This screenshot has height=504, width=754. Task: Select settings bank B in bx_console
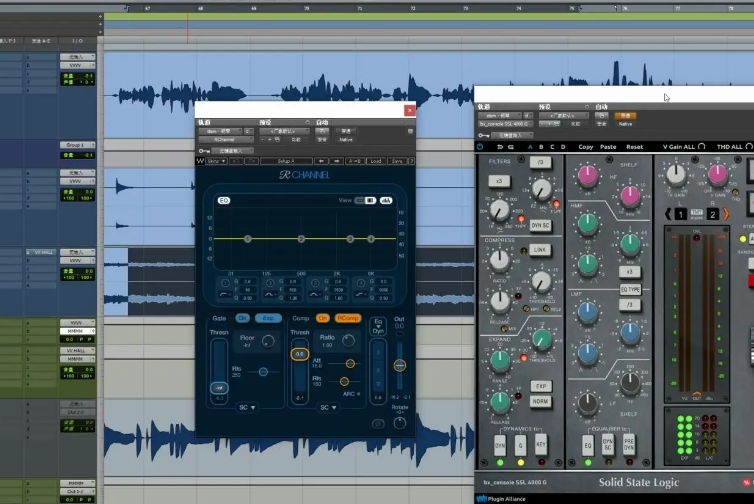click(x=541, y=147)
